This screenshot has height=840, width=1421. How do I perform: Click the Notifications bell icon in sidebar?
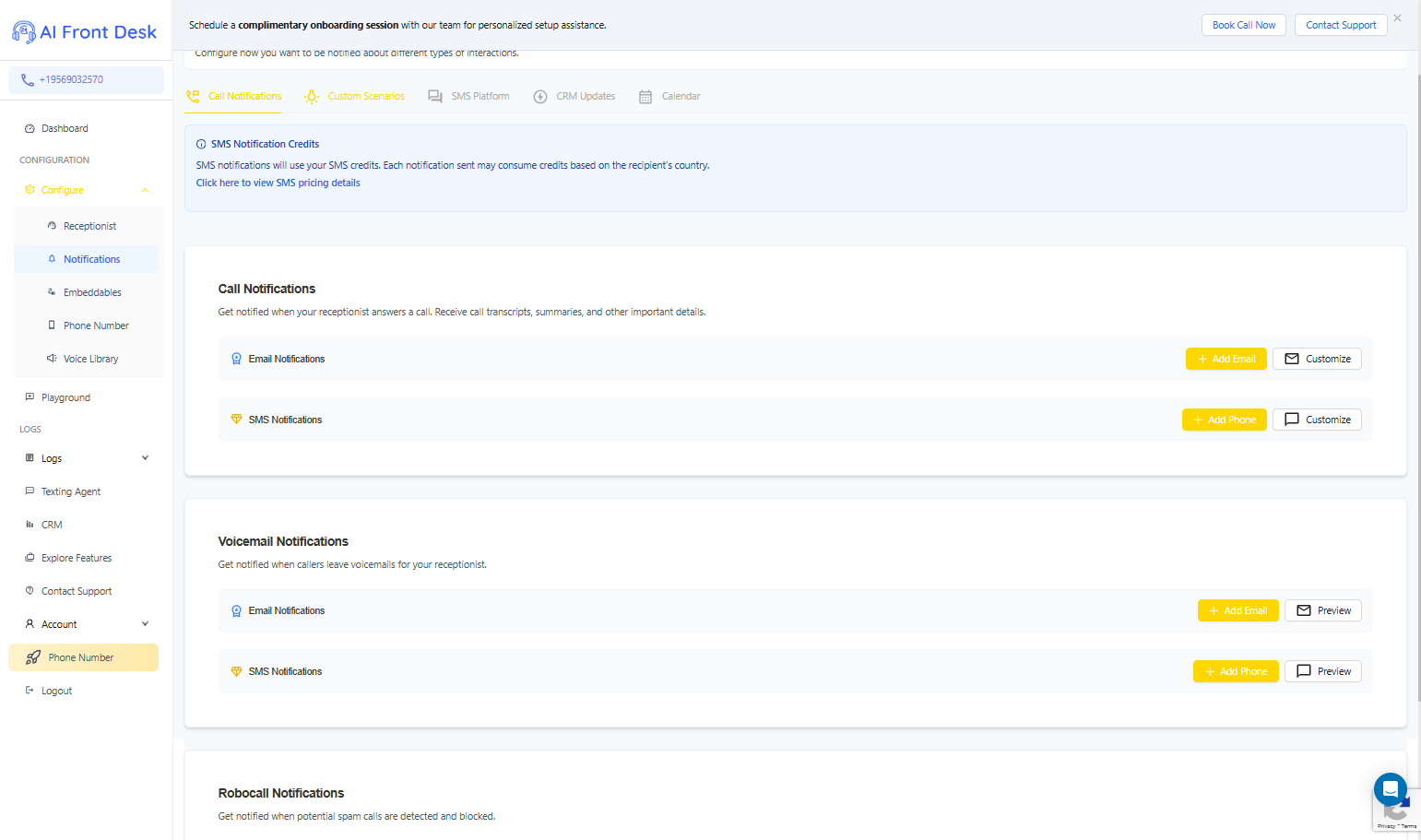point(52,259)
